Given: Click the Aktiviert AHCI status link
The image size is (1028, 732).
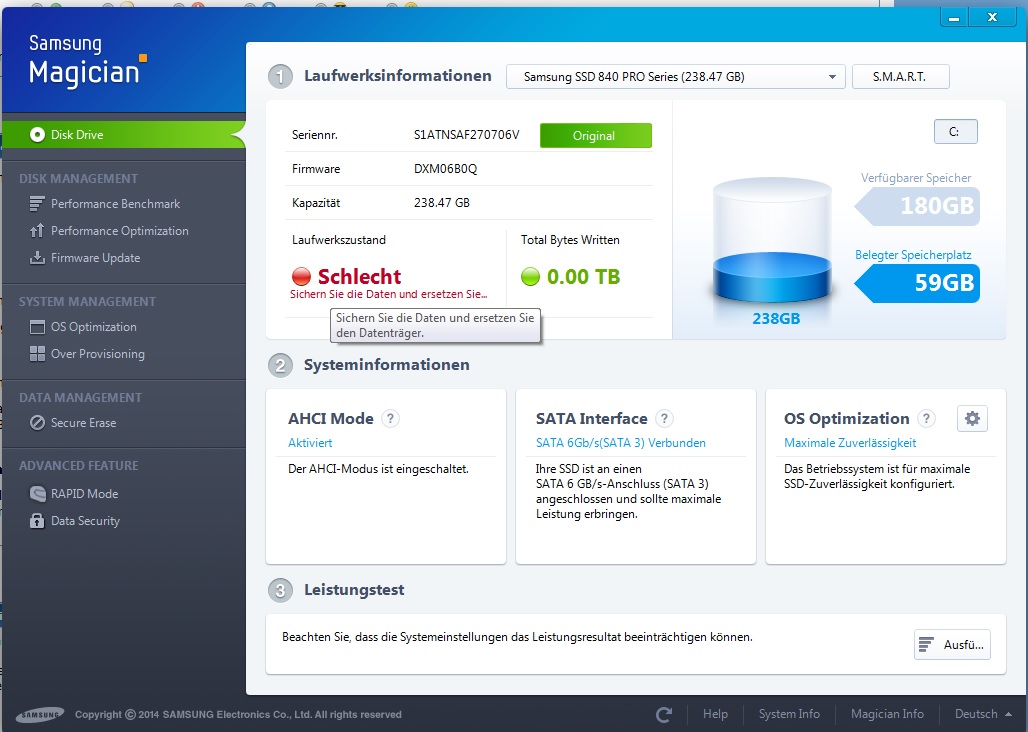Looking at the screenshot, I should (310, 443).
